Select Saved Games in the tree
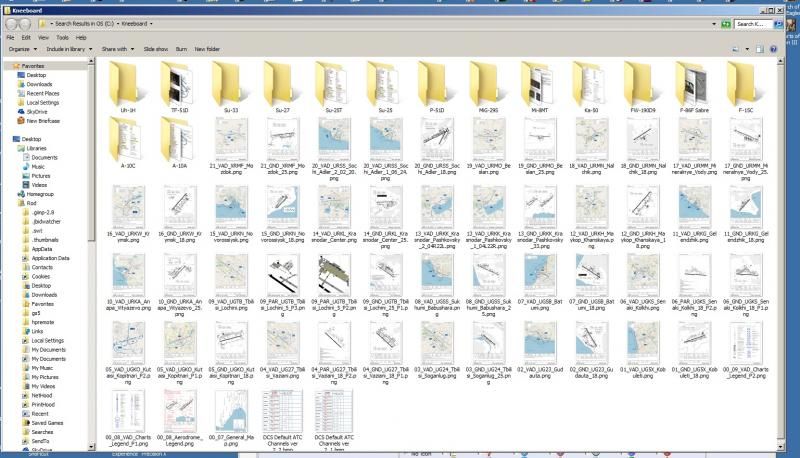The height and width of the screenshot is (458, 800). (43, 423)
